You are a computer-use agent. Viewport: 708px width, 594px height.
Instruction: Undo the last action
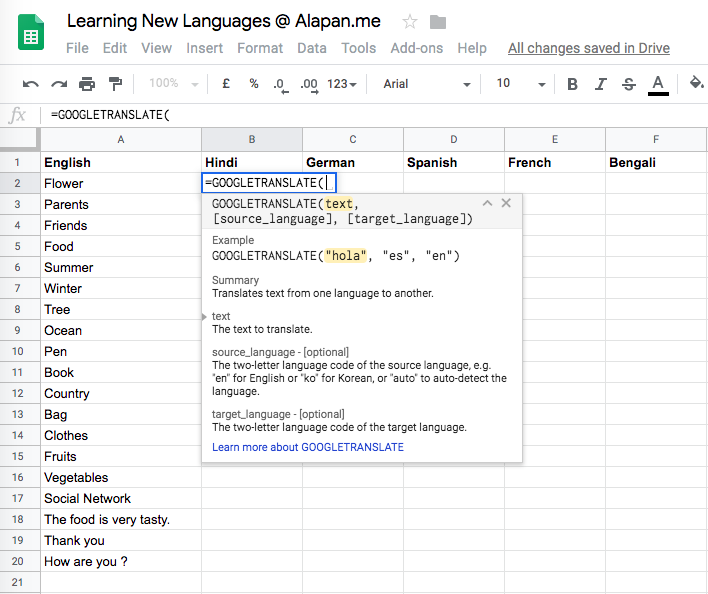tap(31, 84)
